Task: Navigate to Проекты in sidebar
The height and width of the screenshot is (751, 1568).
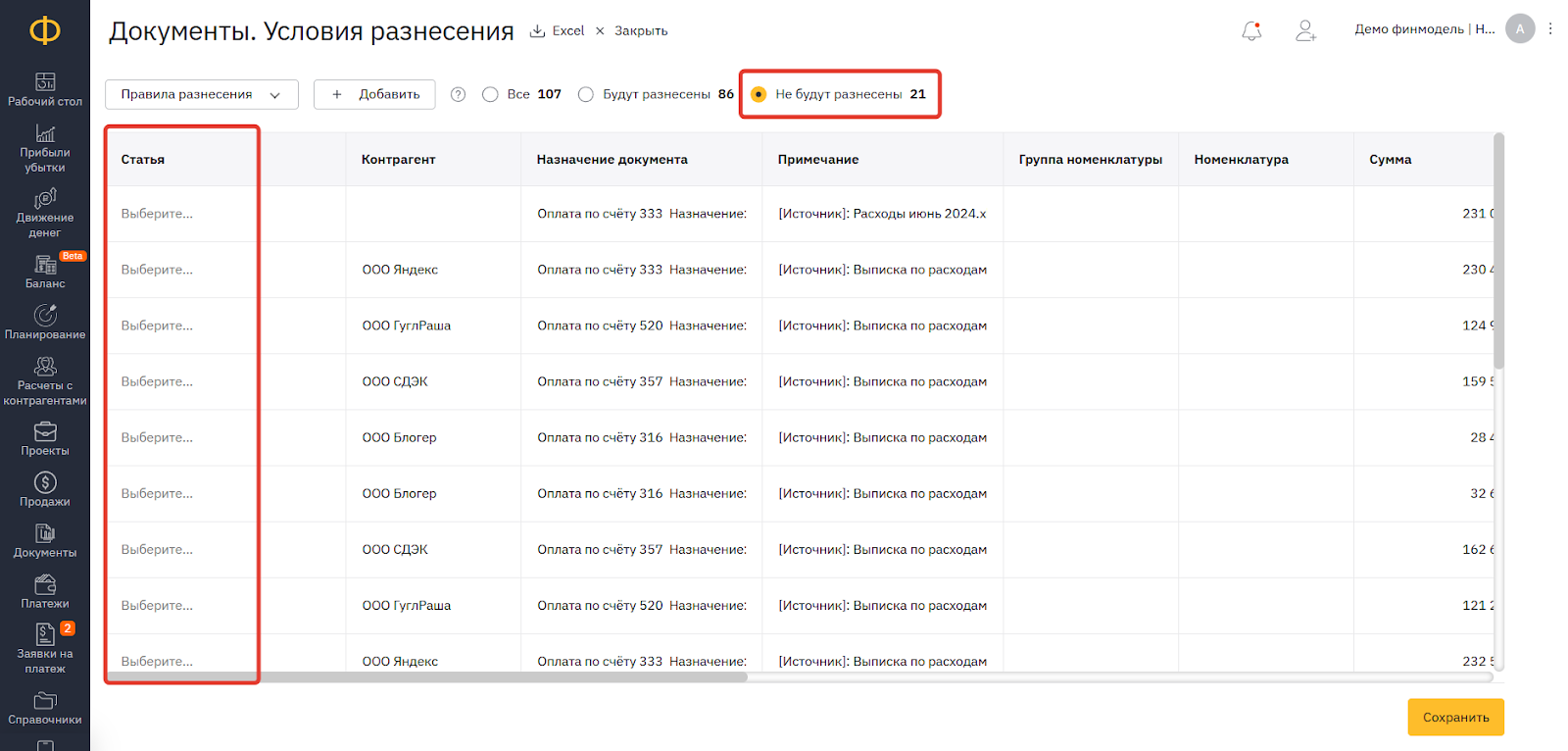Action: coord(45,439)
